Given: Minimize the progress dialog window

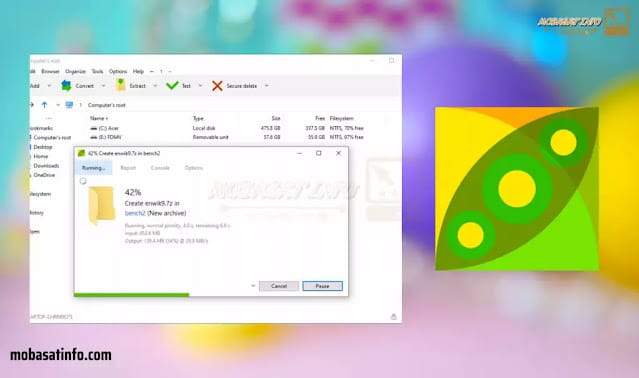Looking at the screenshot, I should [x=300, y=153].
